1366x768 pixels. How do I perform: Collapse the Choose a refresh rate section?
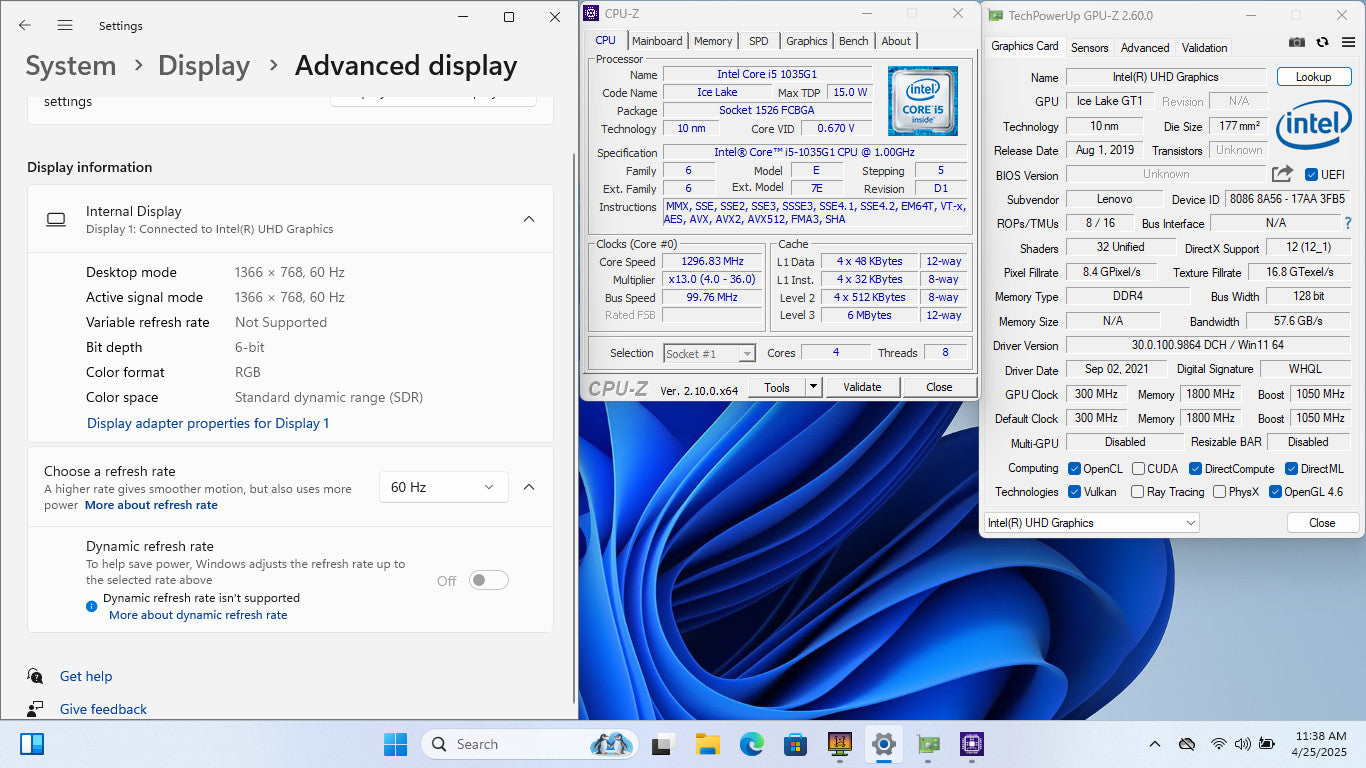529,487
